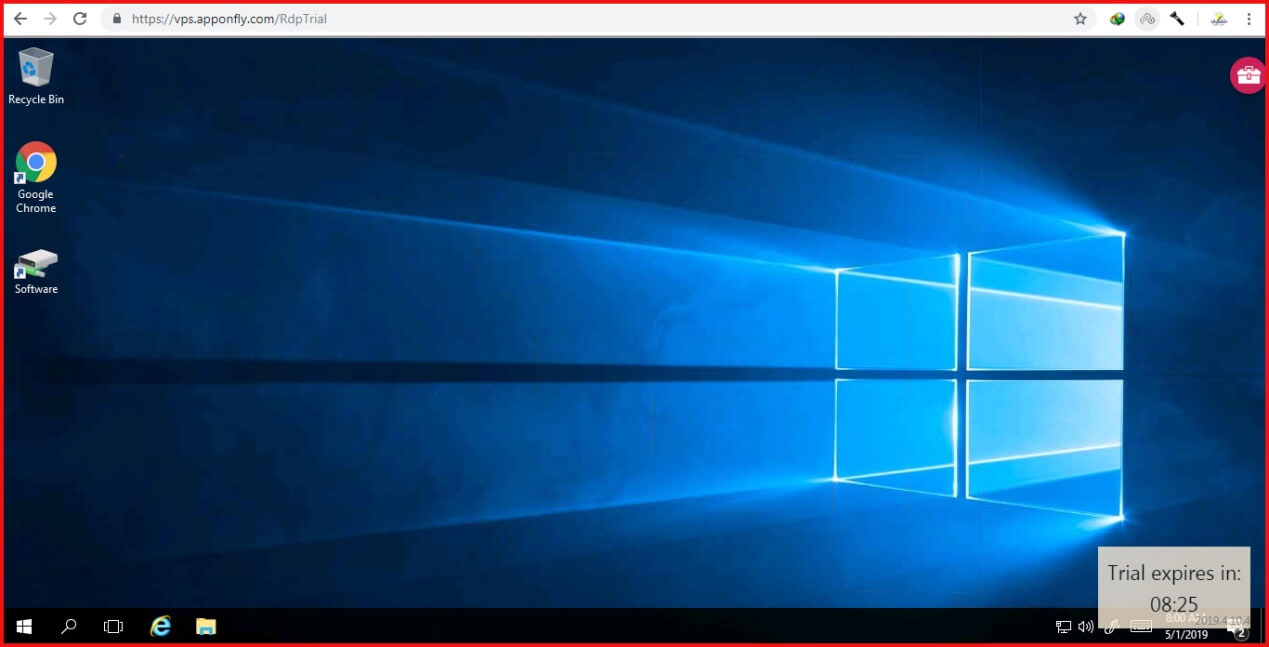Open the globe download manager extension
This screenshot has width=1269, height=647.
click(x=1118, y=19)
